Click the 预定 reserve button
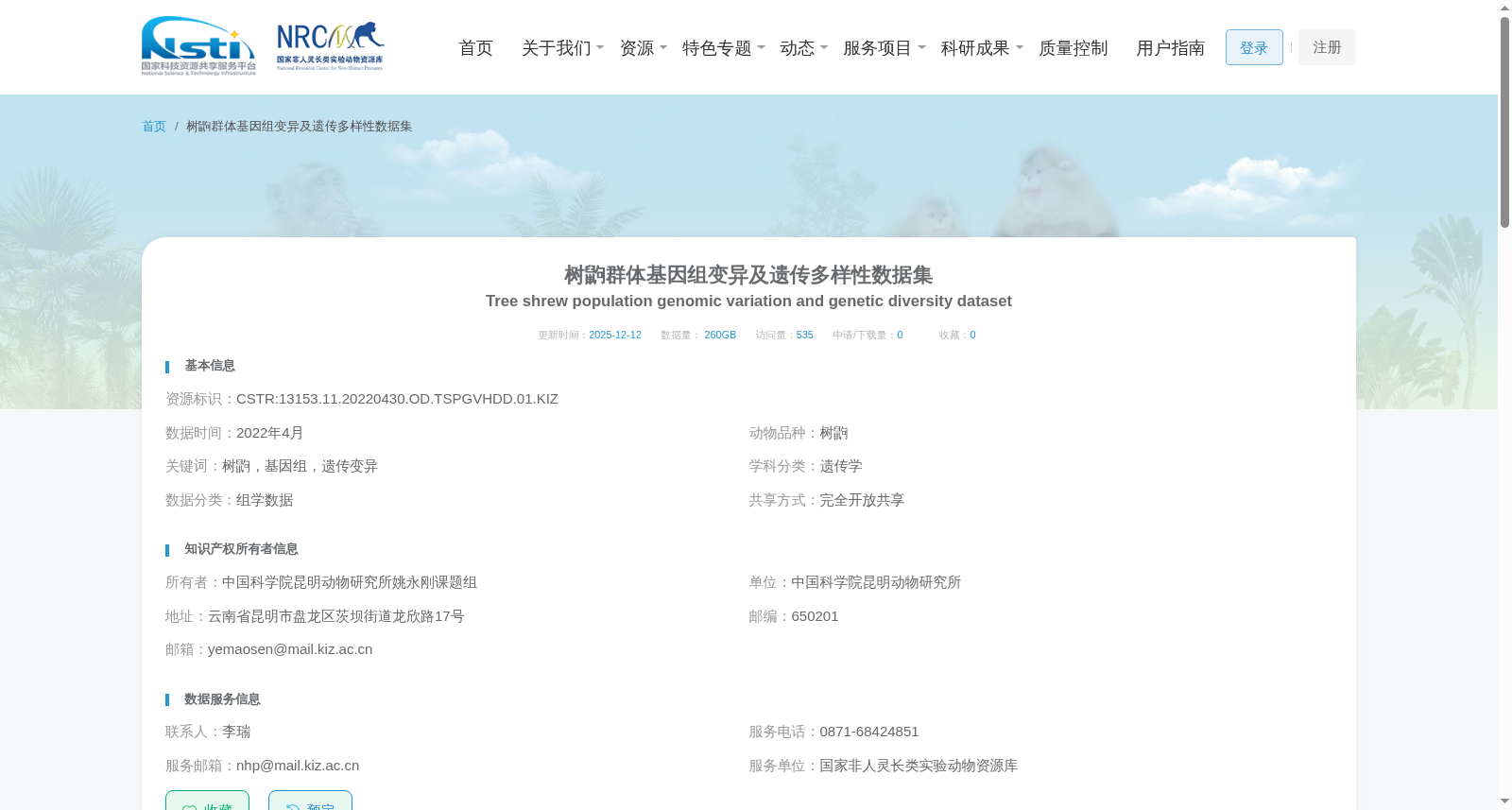This screenshot has height=810, width=1512. (x=310, y=801)
